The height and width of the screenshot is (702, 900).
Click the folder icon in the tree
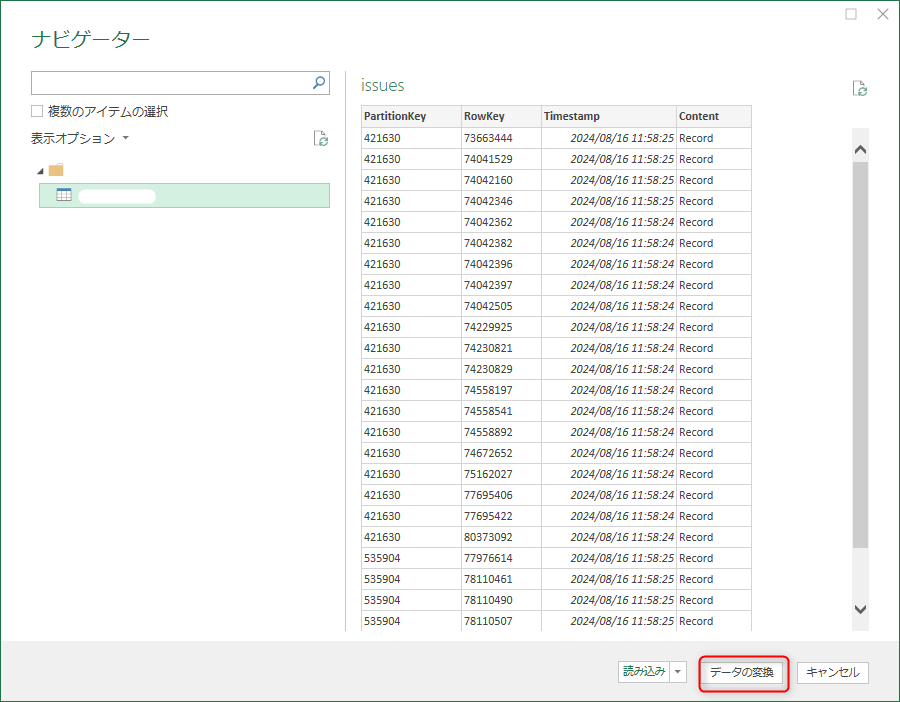pos(56,170)
